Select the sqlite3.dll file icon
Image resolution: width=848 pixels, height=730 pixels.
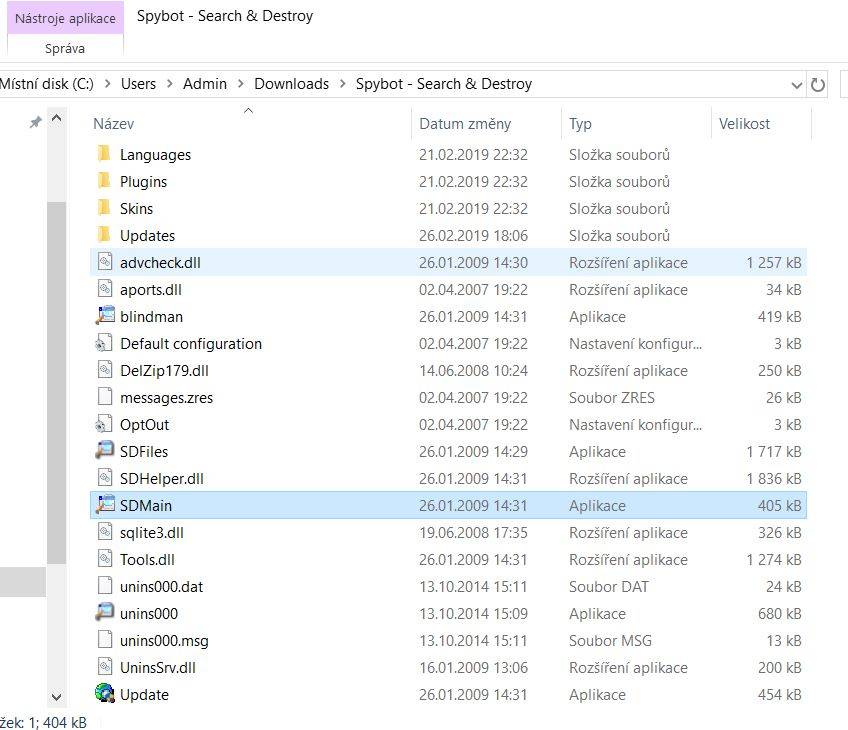tap(105, 533)
